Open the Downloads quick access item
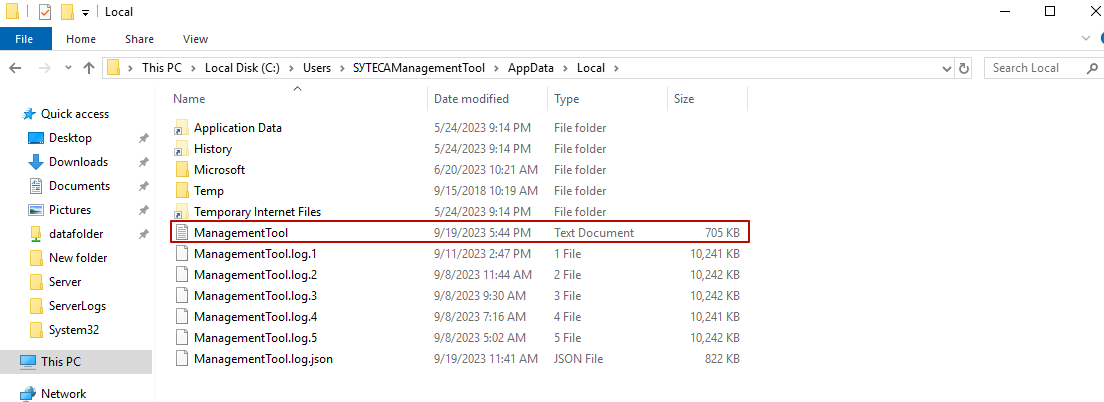The width and height of the screenshot is (1104, 402). pyautogui.click(x=78, y=162)
